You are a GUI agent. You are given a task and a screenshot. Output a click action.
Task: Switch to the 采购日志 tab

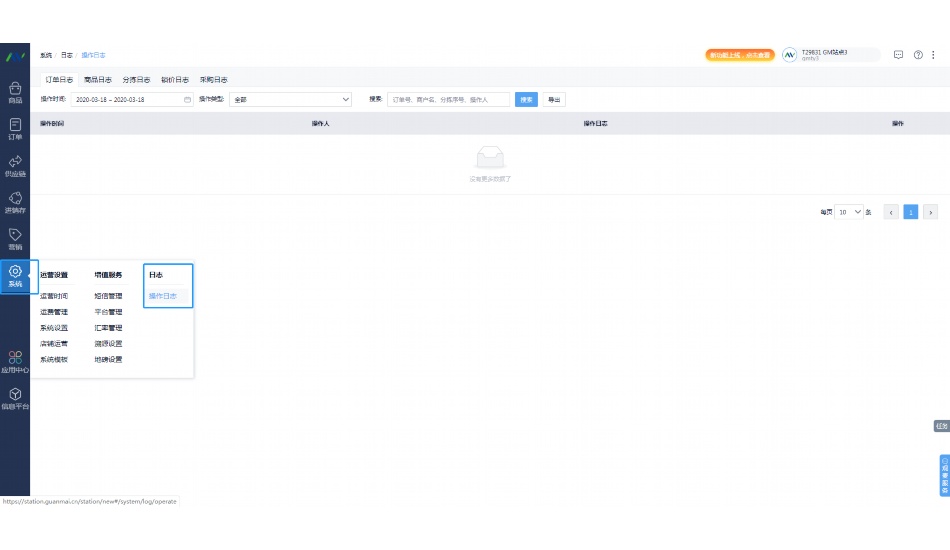(213, 79)
